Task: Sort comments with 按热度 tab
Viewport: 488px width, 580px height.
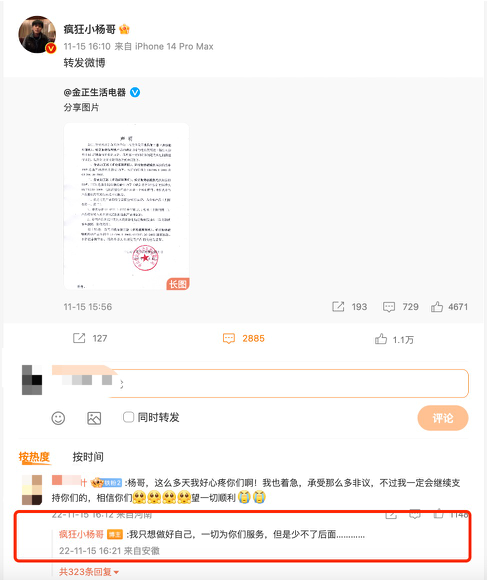Action: click(x=34, y=457)
